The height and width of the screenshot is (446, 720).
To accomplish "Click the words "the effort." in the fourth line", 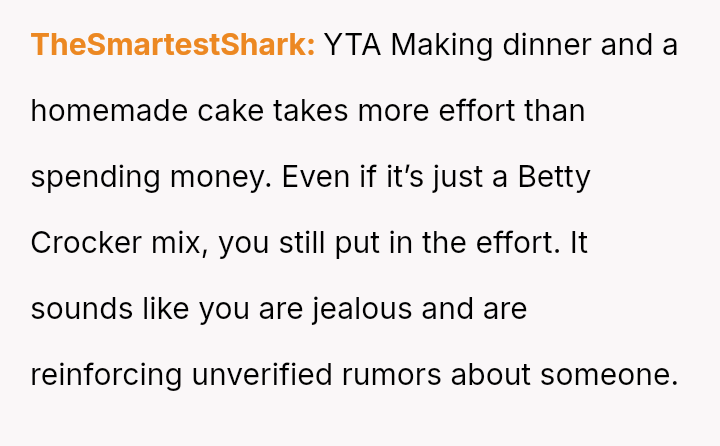I will pyautogui.click(x=497, y=243).
